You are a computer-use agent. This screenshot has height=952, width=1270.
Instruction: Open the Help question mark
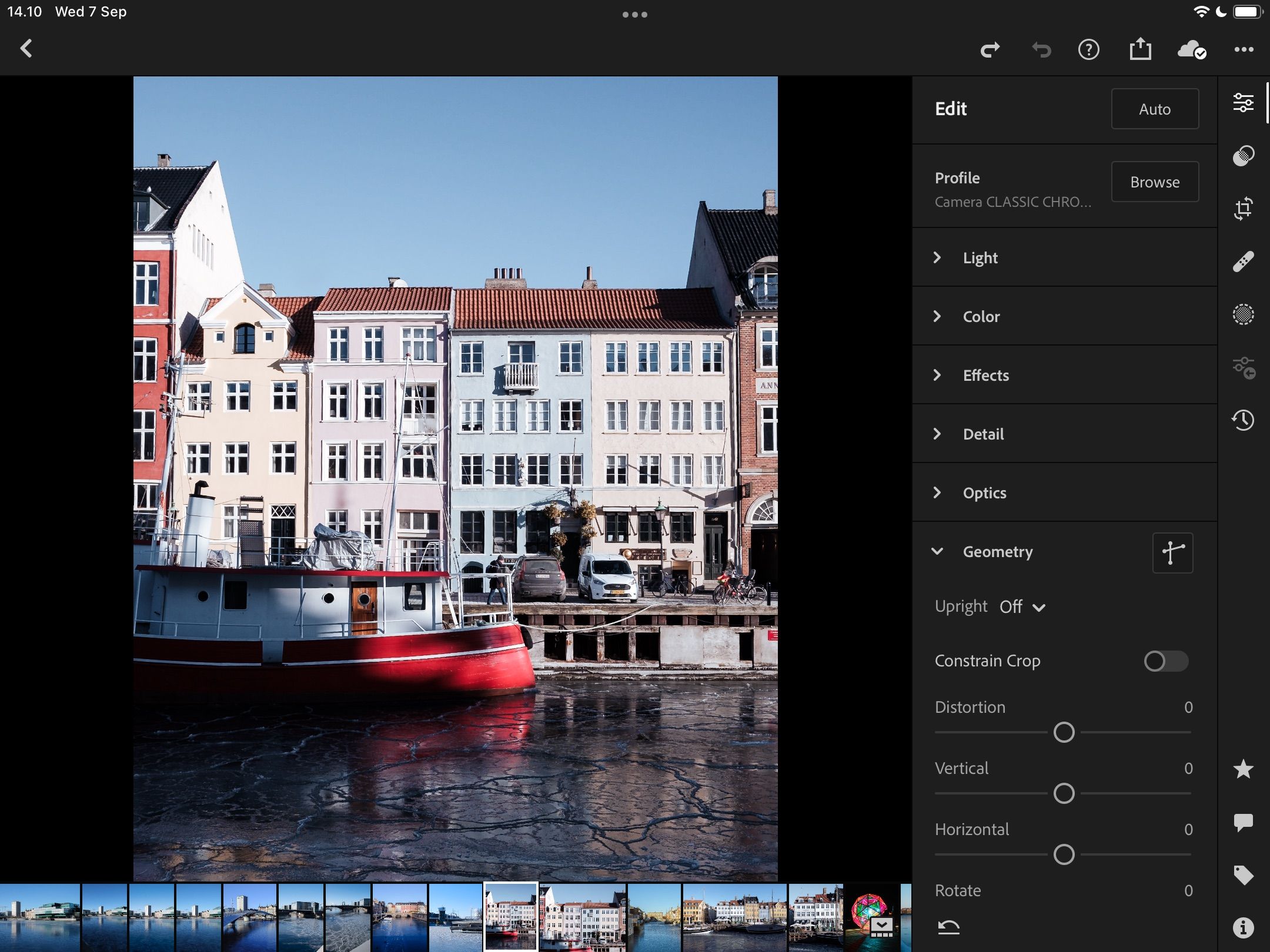point(1088,49)
